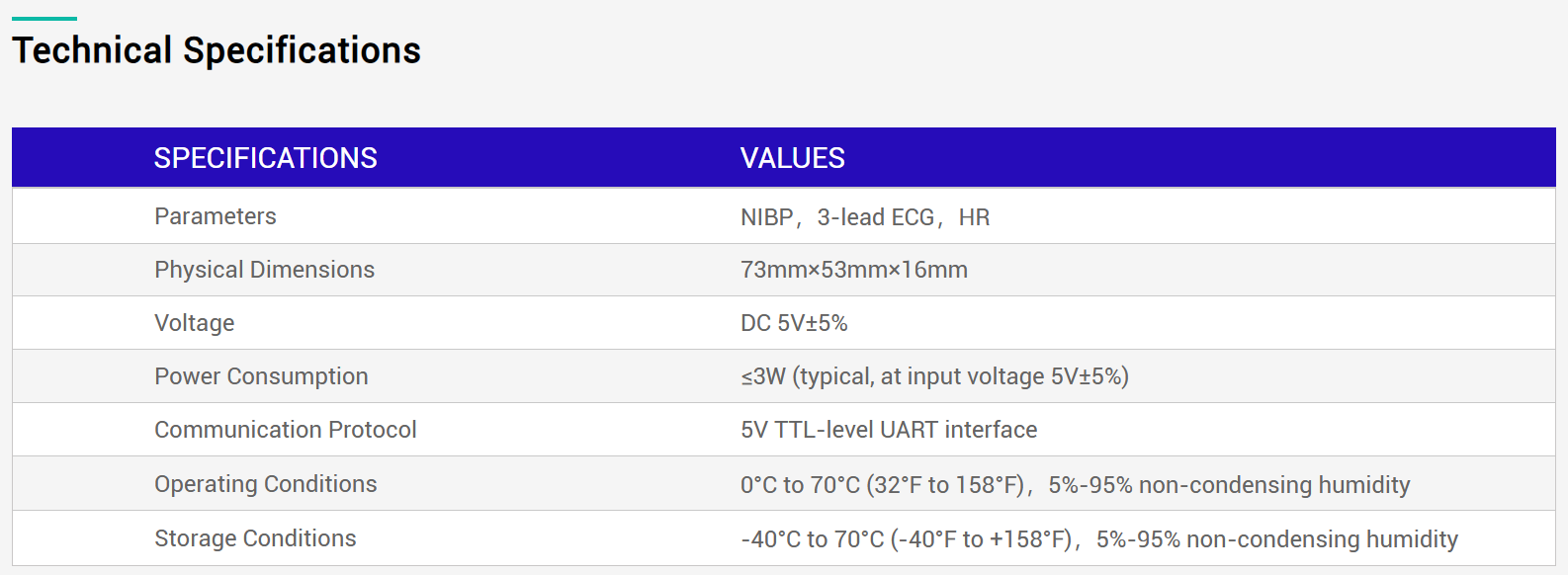Select the DC 5V±5% voltage value

tap(794, 323)
